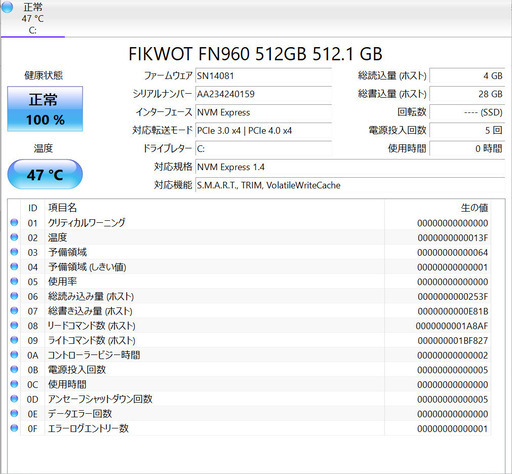
Task: Click the status dot for ID 06
Action: click(x=14, y=296)
